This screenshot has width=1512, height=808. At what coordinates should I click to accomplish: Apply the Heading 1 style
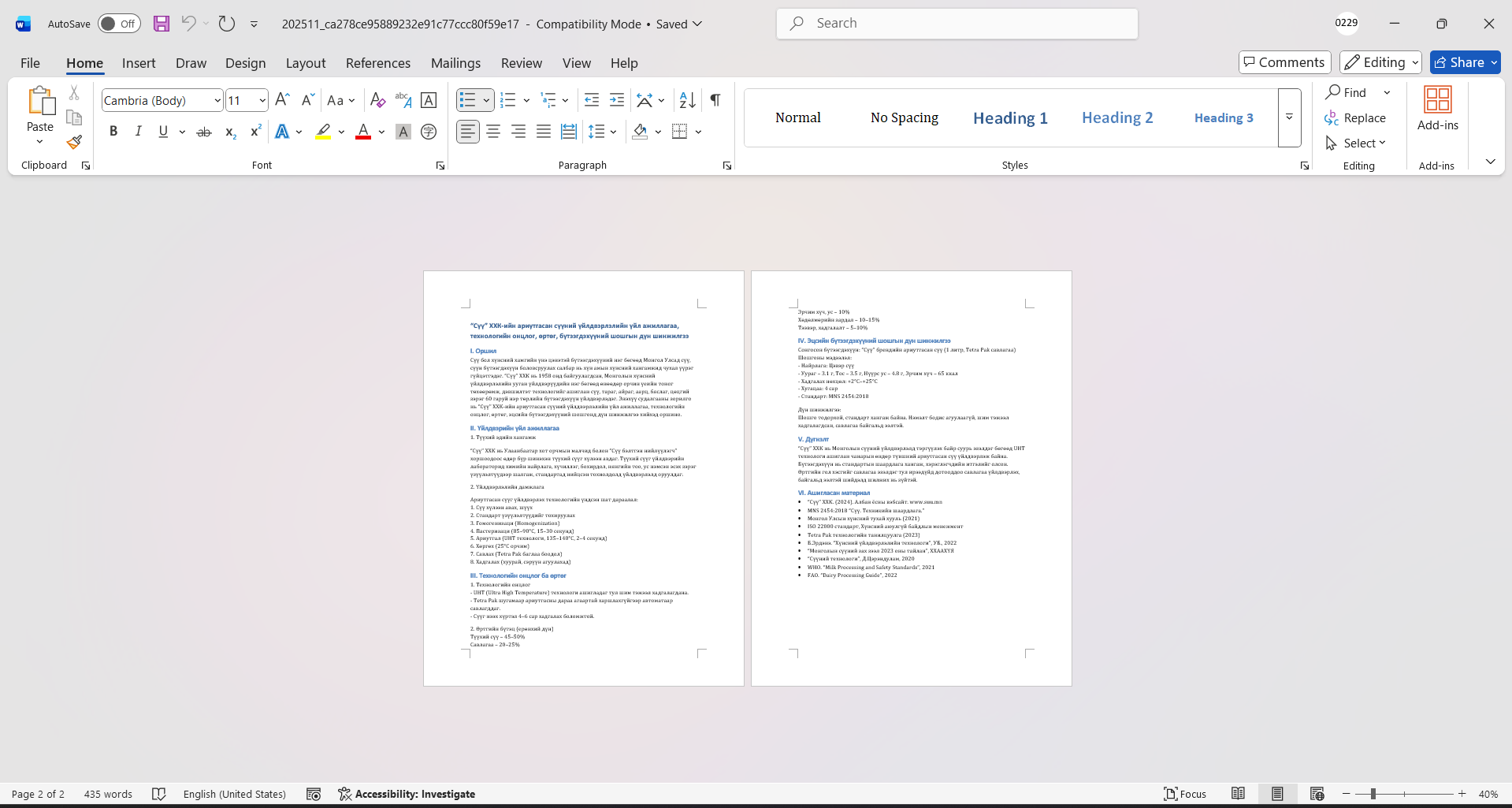click(1010, 118)
